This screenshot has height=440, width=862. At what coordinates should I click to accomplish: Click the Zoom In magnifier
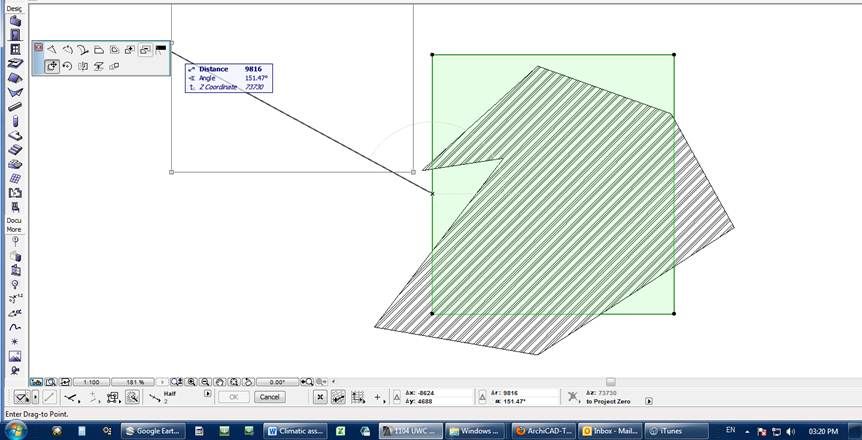click(x=192, y=382)
